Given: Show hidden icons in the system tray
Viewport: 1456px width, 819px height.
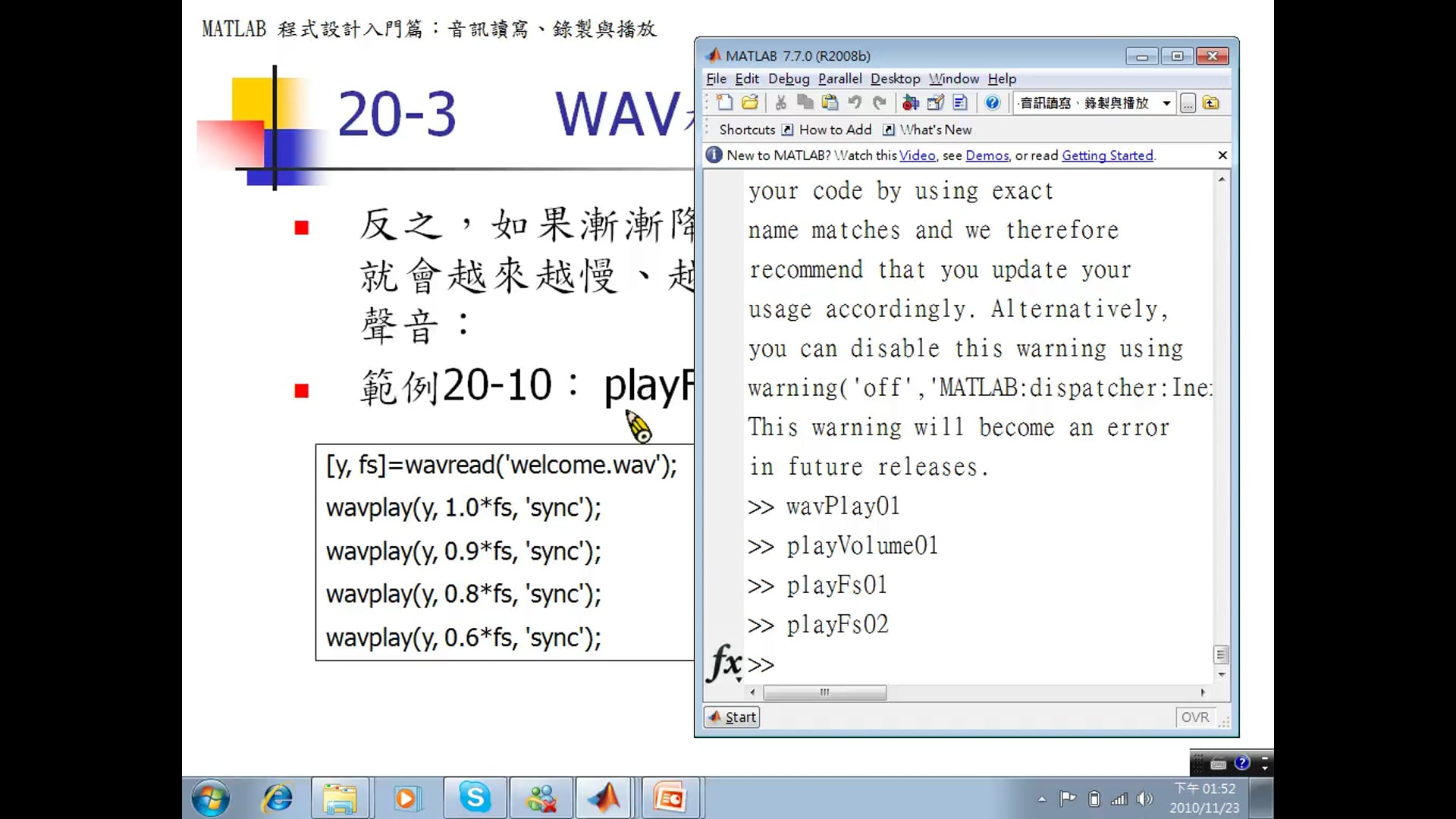Looking at the screenshot, I should (1042, 798).
